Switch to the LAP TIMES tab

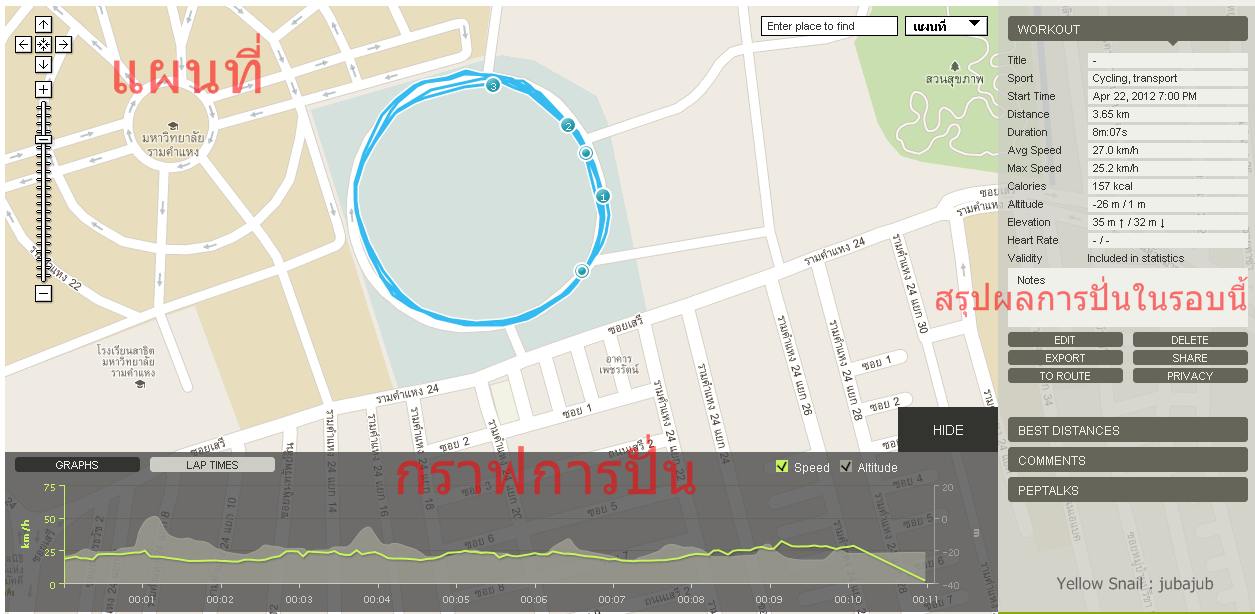click(212, 465)
